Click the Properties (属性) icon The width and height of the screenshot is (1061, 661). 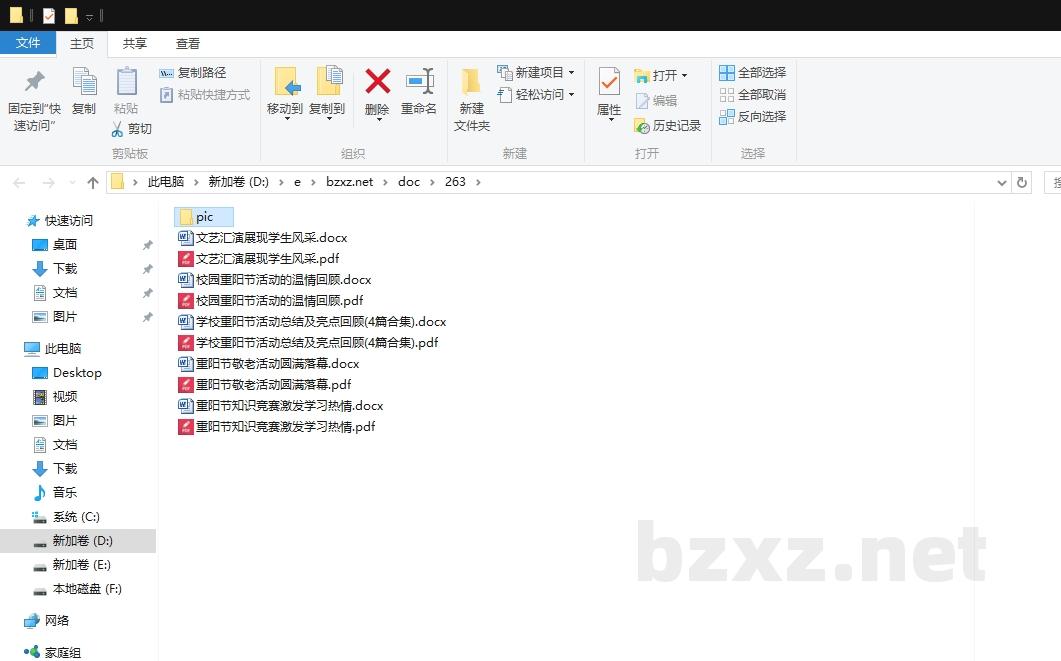(x=609, y=82)
